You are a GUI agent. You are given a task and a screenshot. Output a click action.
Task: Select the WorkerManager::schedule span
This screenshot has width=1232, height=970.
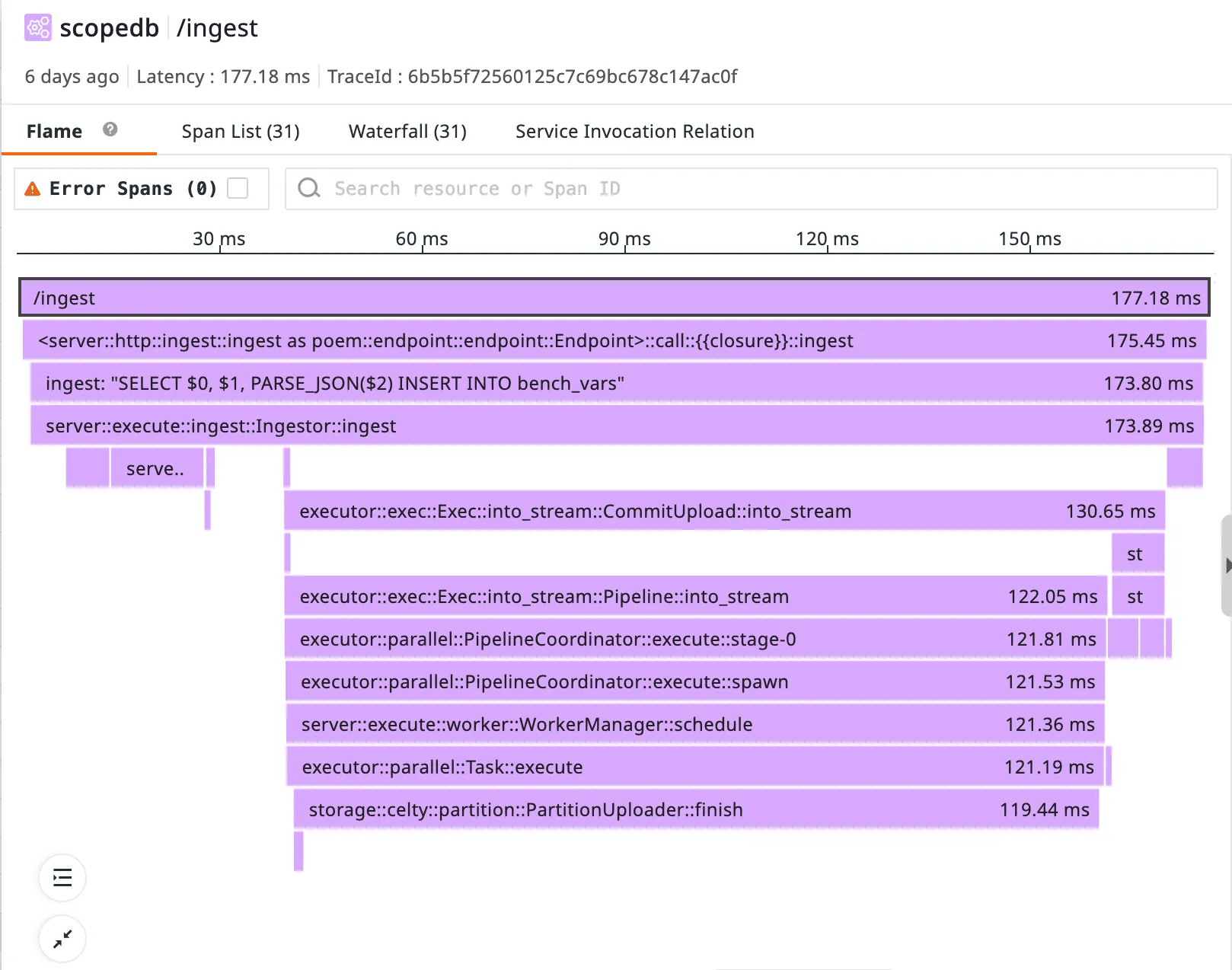tap(694, 724)
